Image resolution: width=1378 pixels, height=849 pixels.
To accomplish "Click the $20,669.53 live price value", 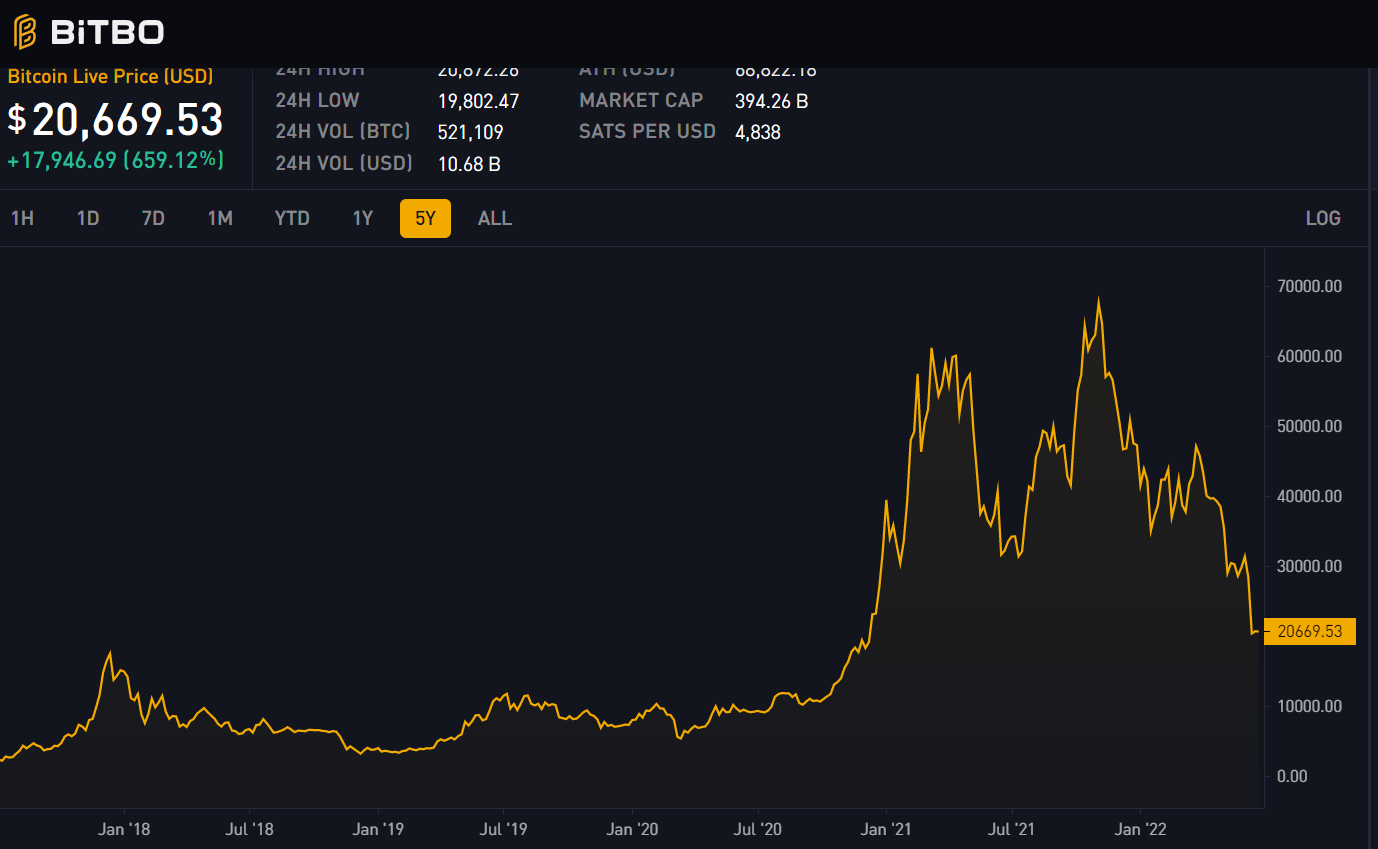I will point(115,119).
